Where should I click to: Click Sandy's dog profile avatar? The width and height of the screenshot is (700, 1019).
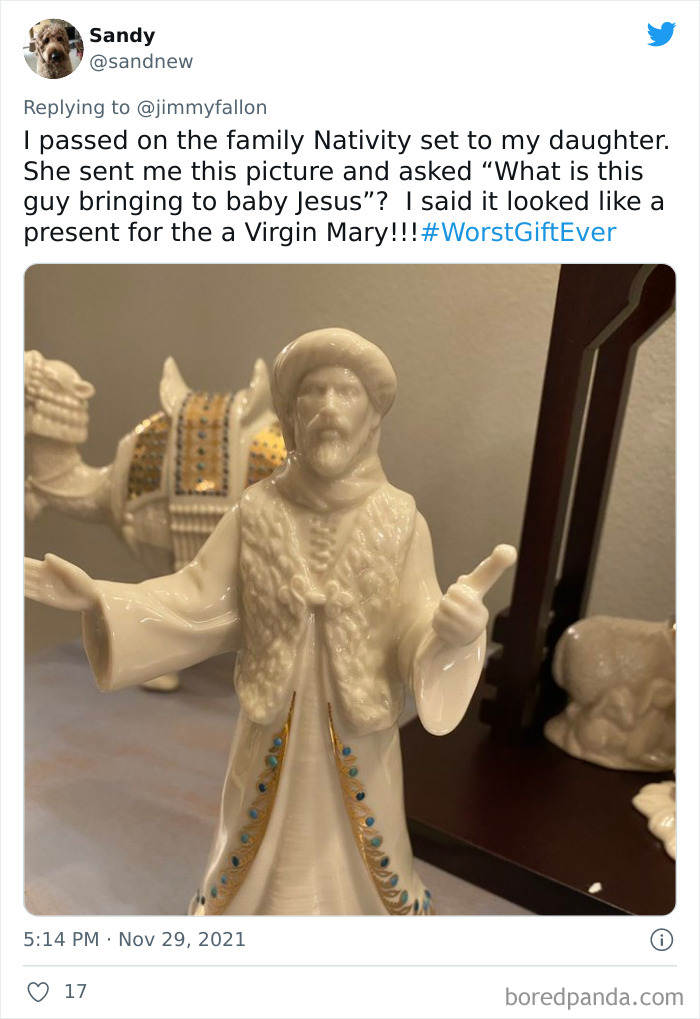point(53,48)
